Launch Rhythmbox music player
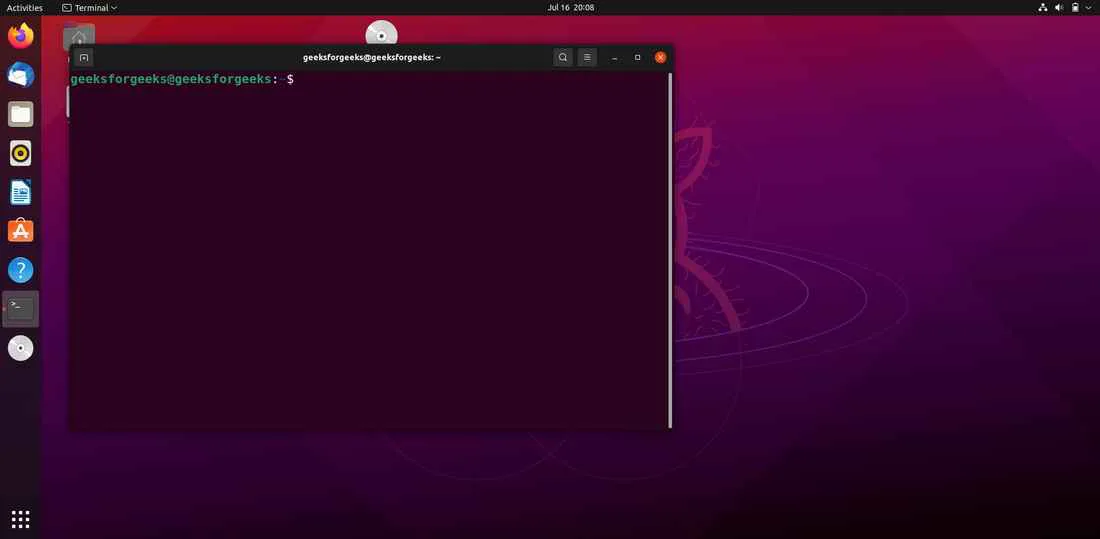This screenshot has height=539, width=1100. point(21,153)
